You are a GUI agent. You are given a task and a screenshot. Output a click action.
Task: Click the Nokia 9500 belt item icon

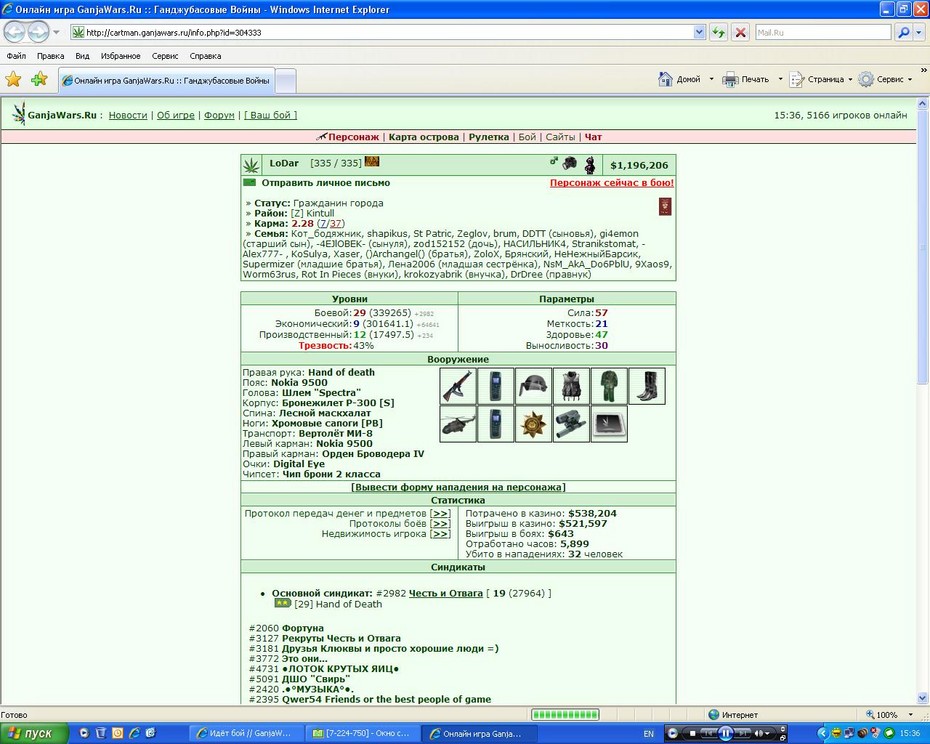point(495,386)
